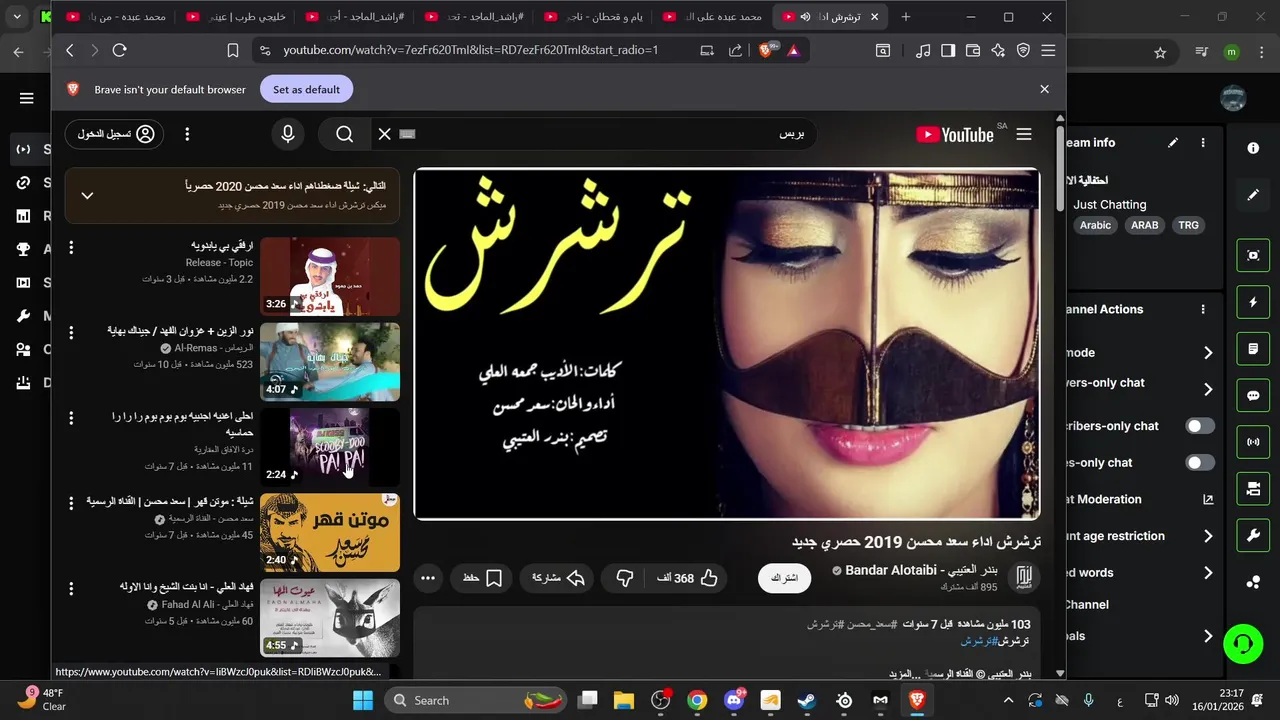Switch to the يام و قحطان tab
This screenshot has height=720, width=1280.
591,17
